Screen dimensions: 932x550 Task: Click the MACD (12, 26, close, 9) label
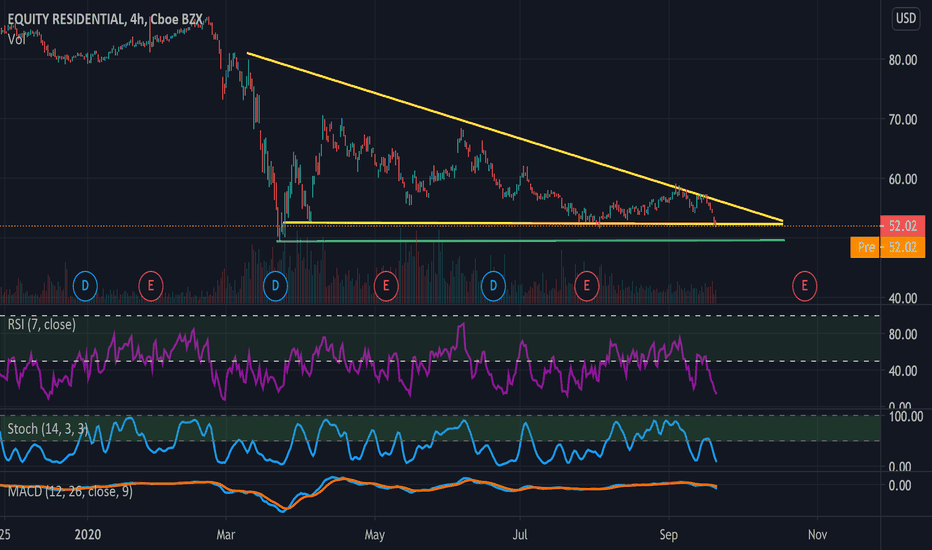[70, 492]
